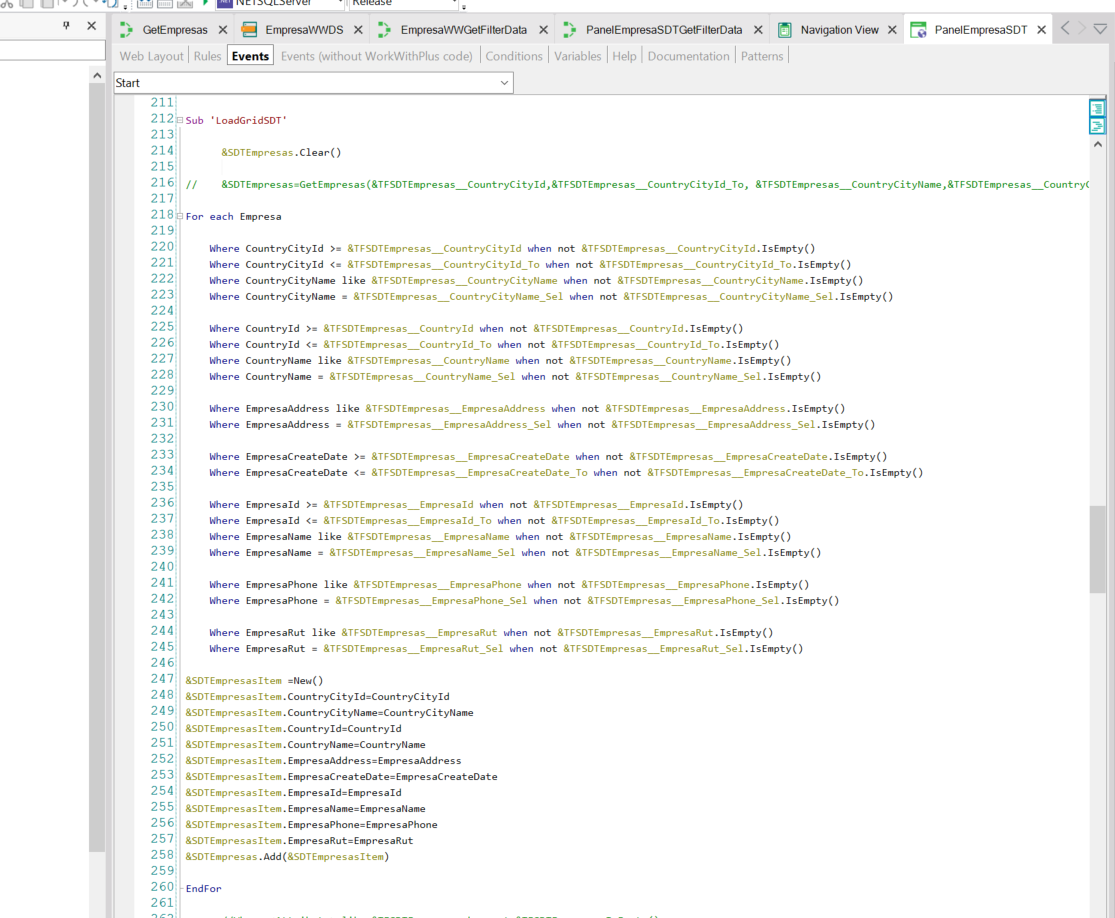Screen dimensions: 1115x918
Task: Pin the left side panel
Action: [x=66, y=26]
